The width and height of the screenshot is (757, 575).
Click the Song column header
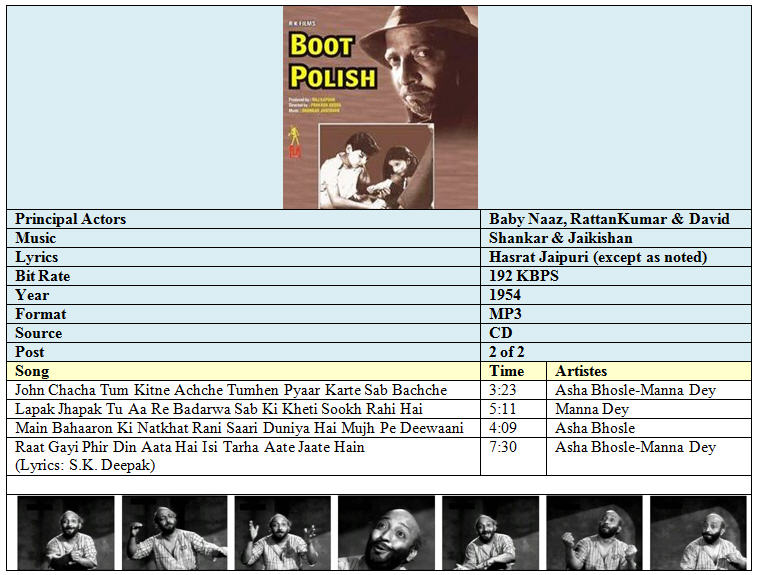32,371
